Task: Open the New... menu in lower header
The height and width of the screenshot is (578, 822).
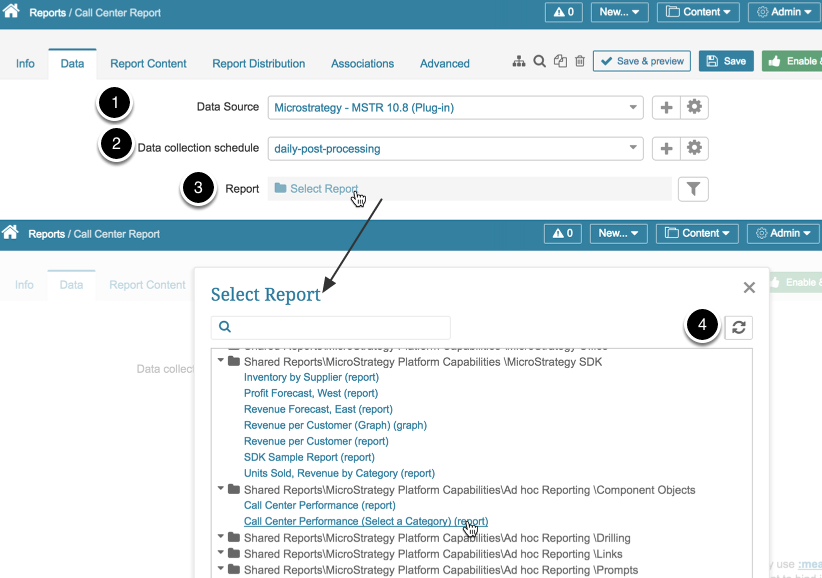Action: (x=619, y=233)
